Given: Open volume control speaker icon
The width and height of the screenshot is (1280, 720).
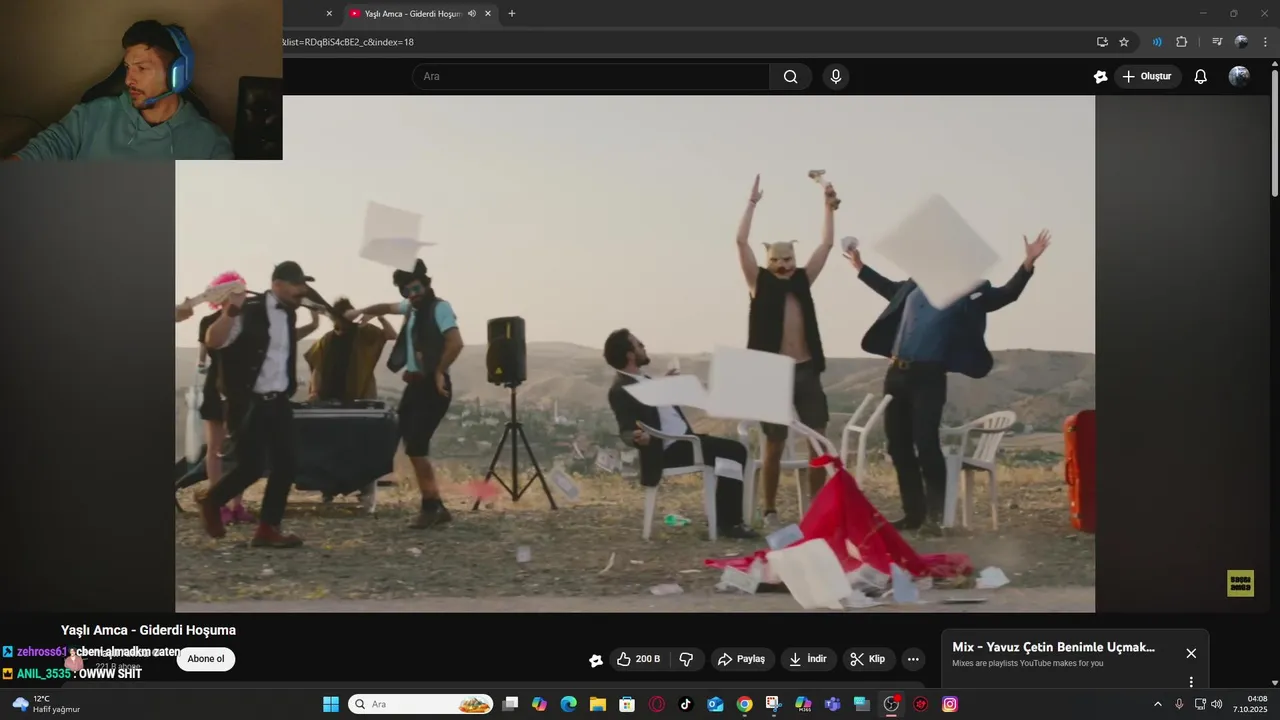Looking at the screenshot, I should tap(1217, 704).
